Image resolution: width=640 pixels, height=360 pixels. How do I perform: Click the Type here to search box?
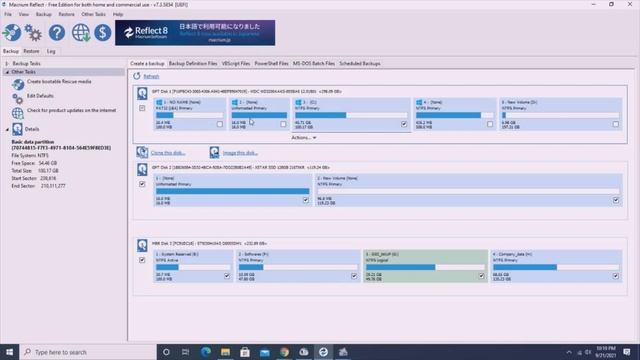click(88, 352)
